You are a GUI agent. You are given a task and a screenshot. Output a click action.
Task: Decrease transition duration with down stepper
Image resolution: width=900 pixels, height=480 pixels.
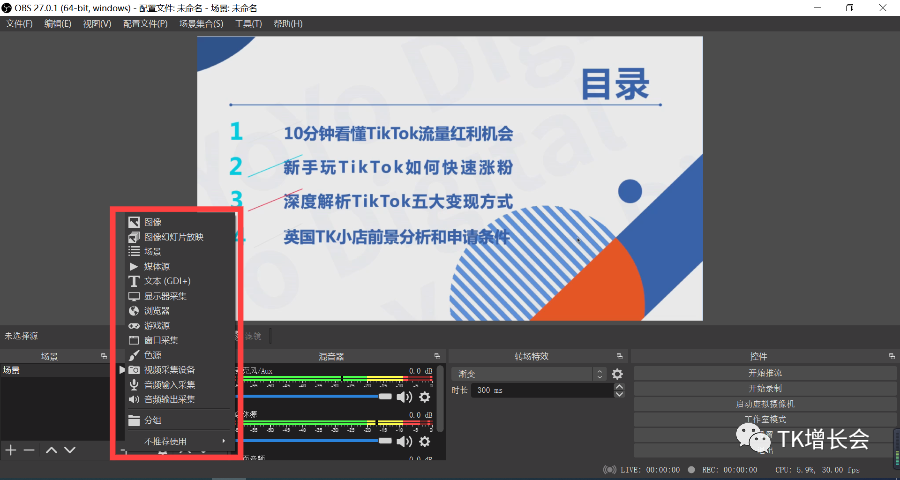[619, 394]
